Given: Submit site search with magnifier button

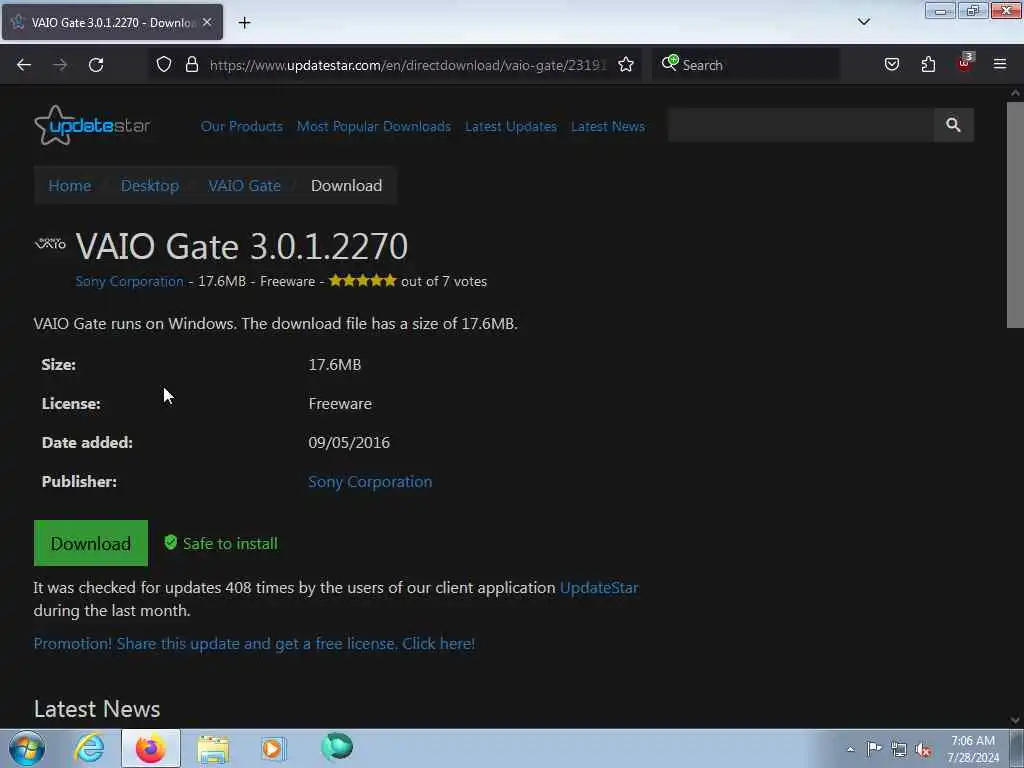Looking at the screenshot, I should coord(953,125).
